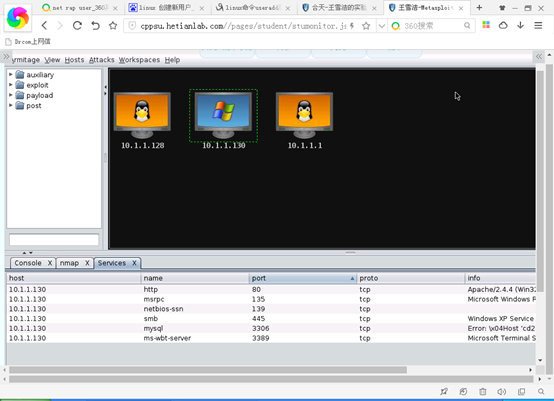This screenshot has width=554, height=401.
Task: Open the colorful extensions grid icon
Action: (486, 25)
